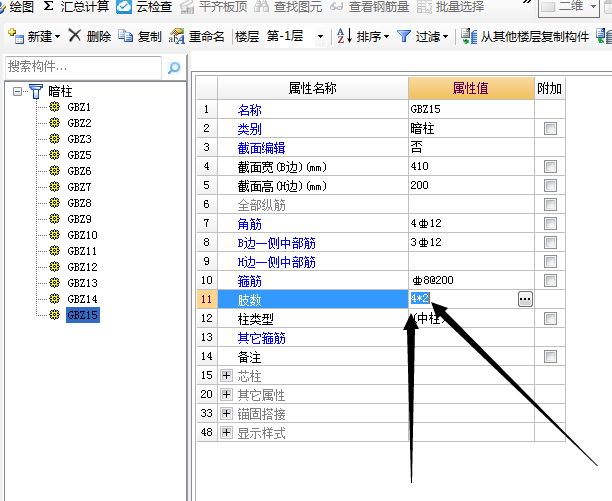Click the 属性名称 column header
The image size is (612, 501).
(x=313, y=89)
